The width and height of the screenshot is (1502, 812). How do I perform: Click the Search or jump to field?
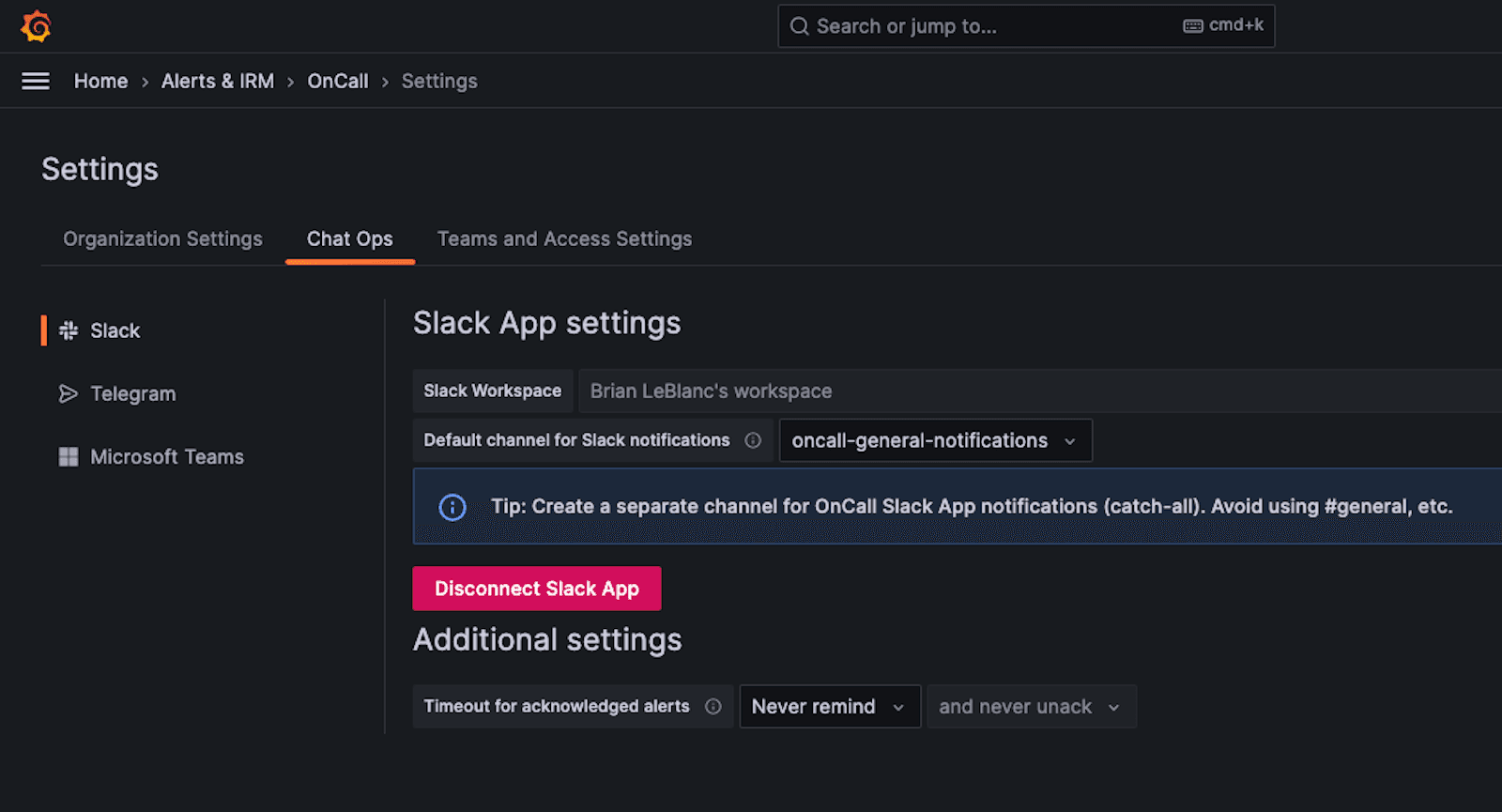tap(1026, 26)
